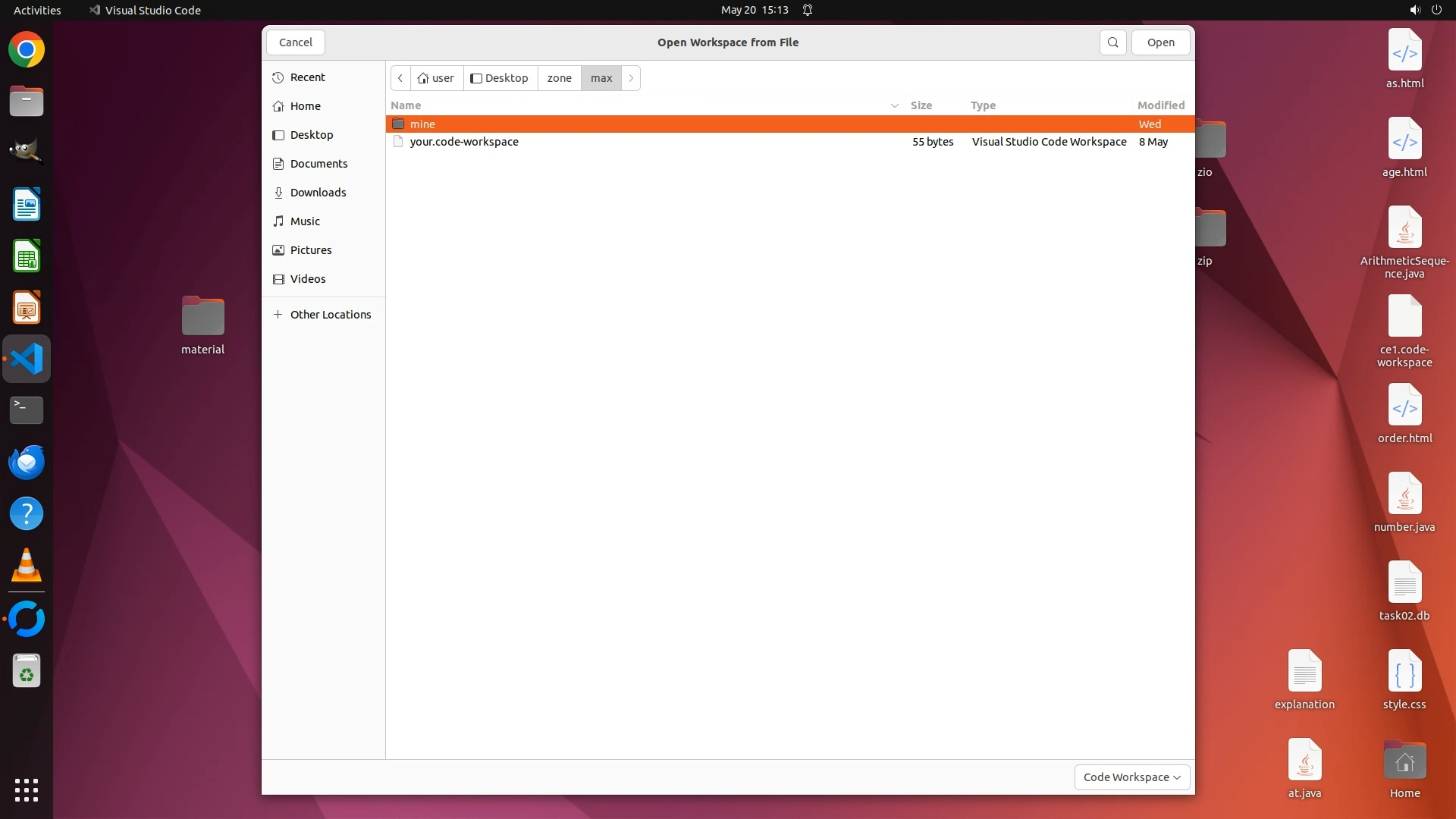The height and width of the screenshot is (819, 1456).
Task: Open Thunderbird mail from the dock
Action: pyautogui.click(x=27, y=462)
